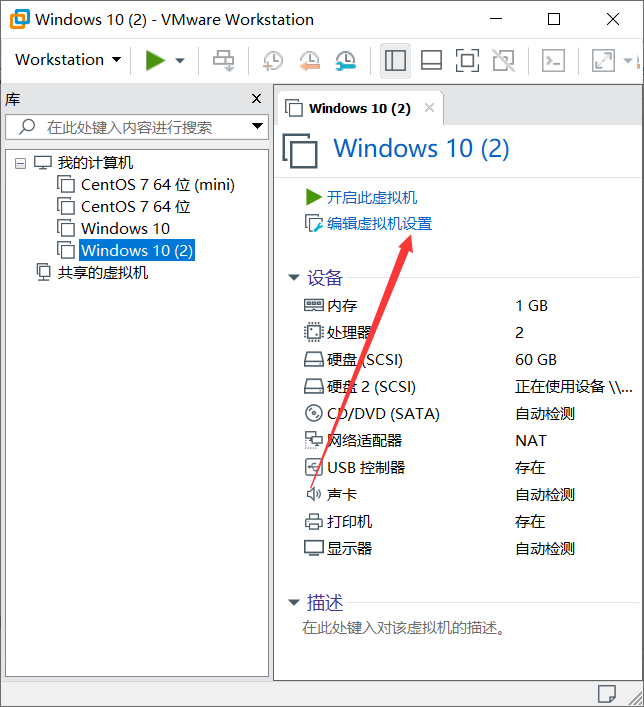Close the Windows 10 (2) tab

pyautogui.click(x=429, y=108)
